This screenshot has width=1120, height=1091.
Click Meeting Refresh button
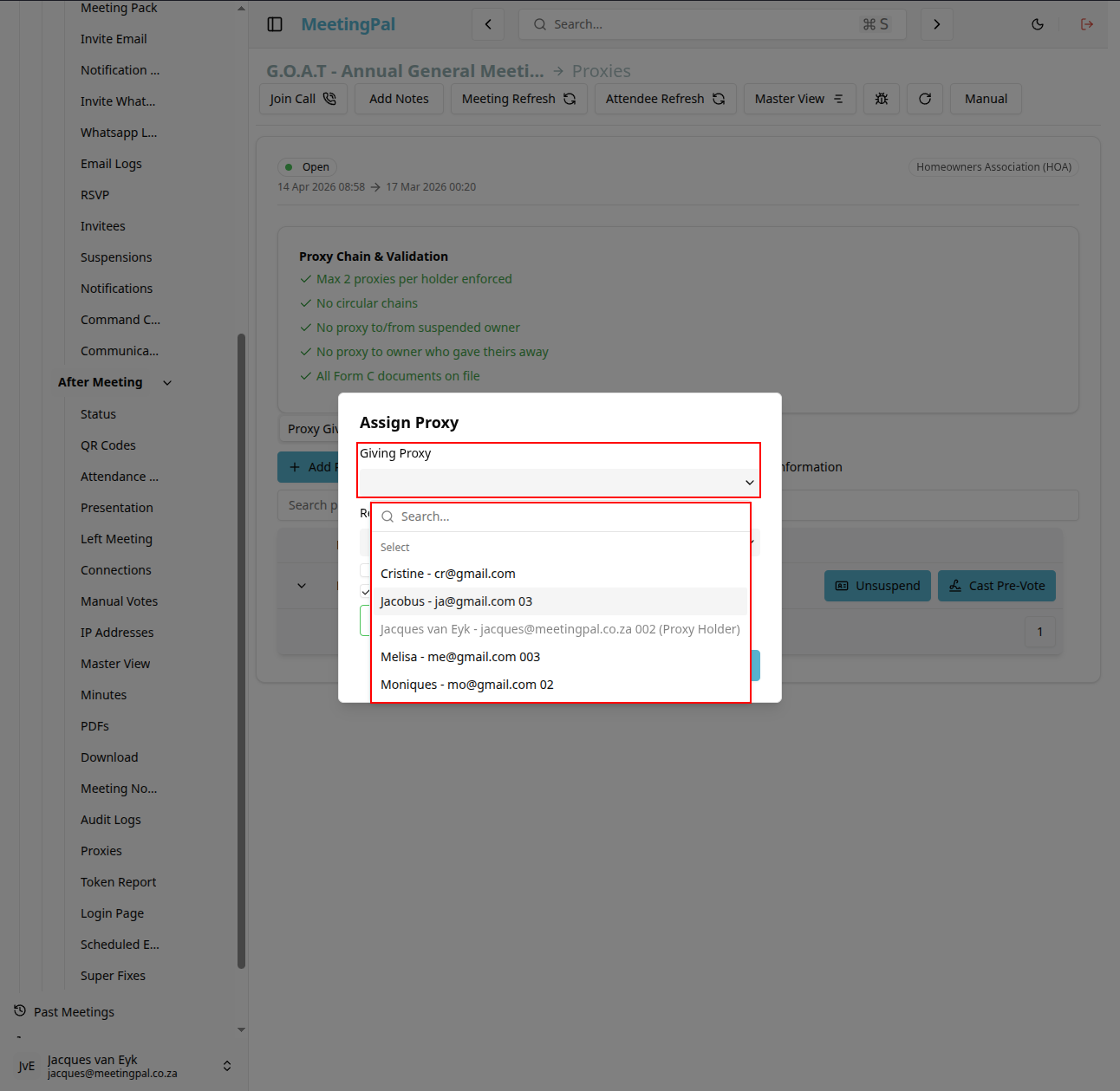(519, 99)
